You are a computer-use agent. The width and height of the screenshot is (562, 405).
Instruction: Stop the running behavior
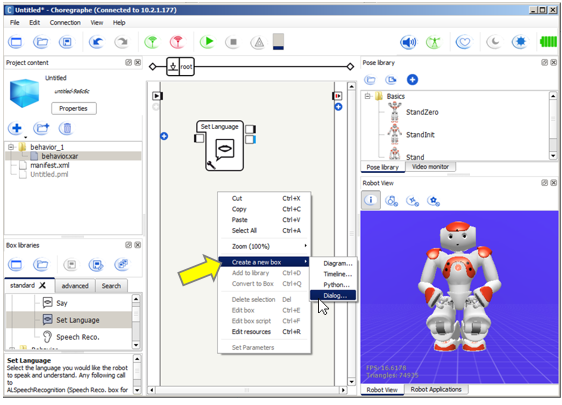click(233, 42)
